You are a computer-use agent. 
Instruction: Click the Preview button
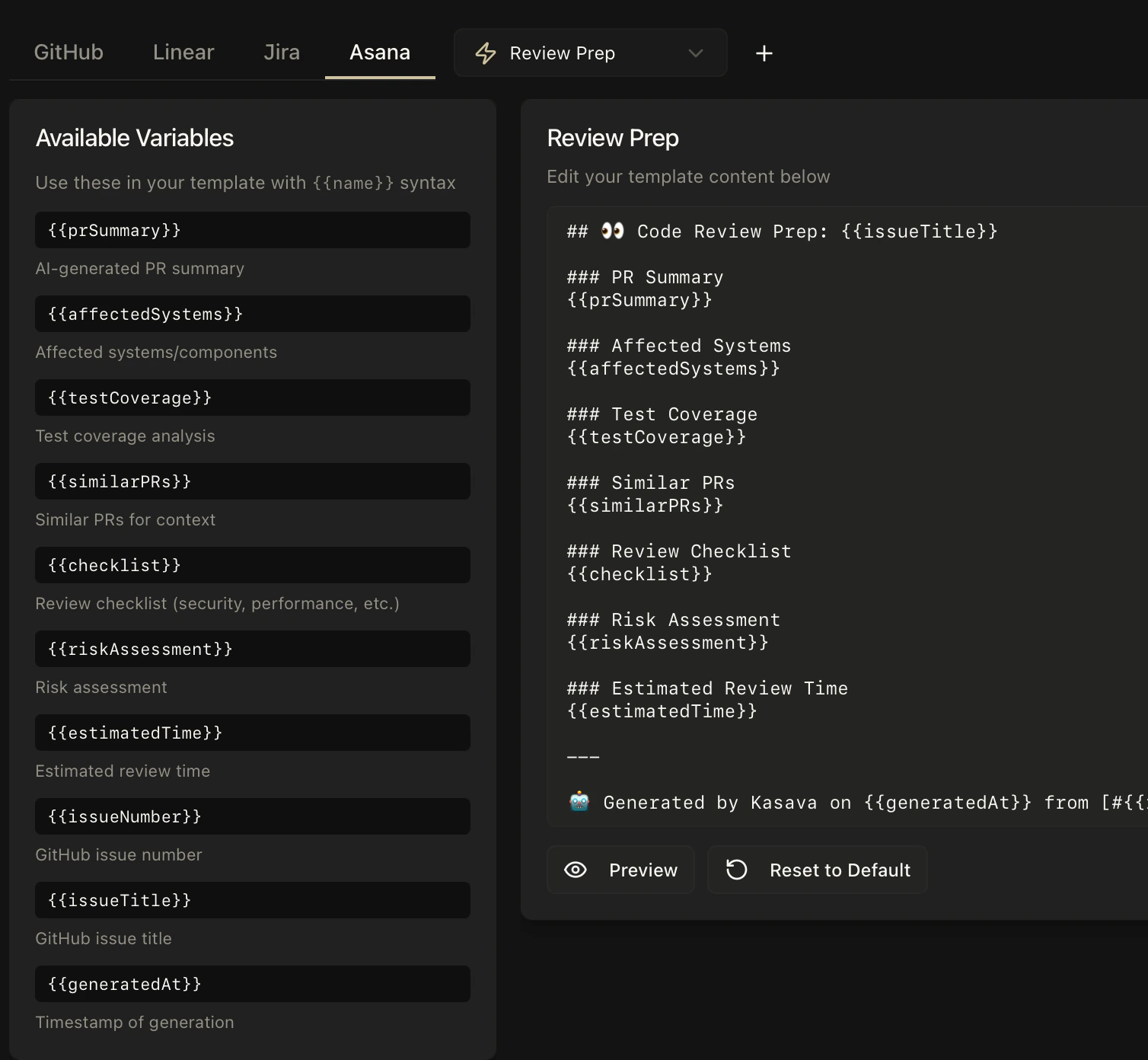coord(620,870)
